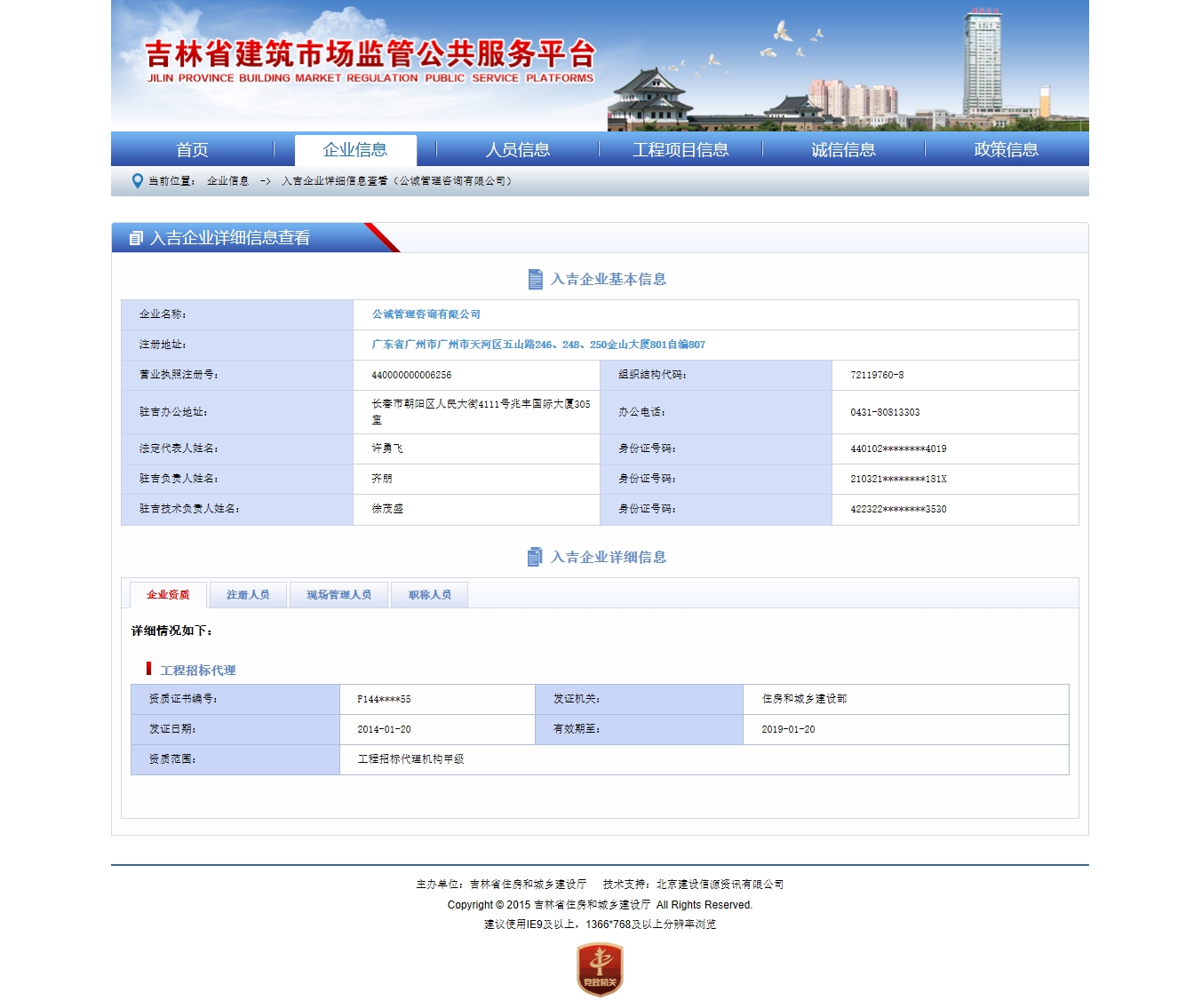Switch to the 注册人员 tab
This screenshot has height=1008, width=1202.
tap(248, 595)
